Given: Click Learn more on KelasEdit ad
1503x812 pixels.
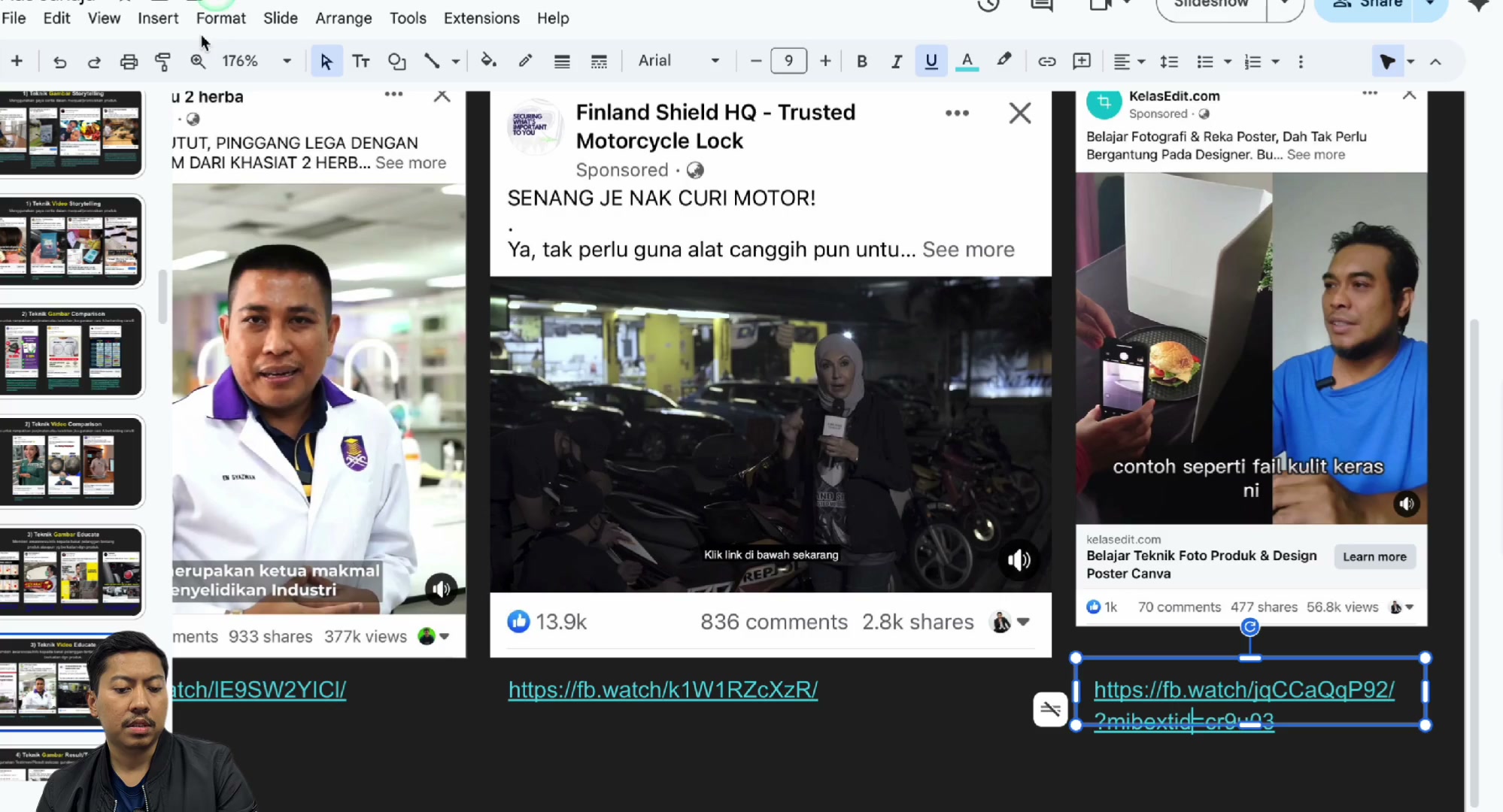Looking at the screenshot, I should click(x=1374, y=556).
